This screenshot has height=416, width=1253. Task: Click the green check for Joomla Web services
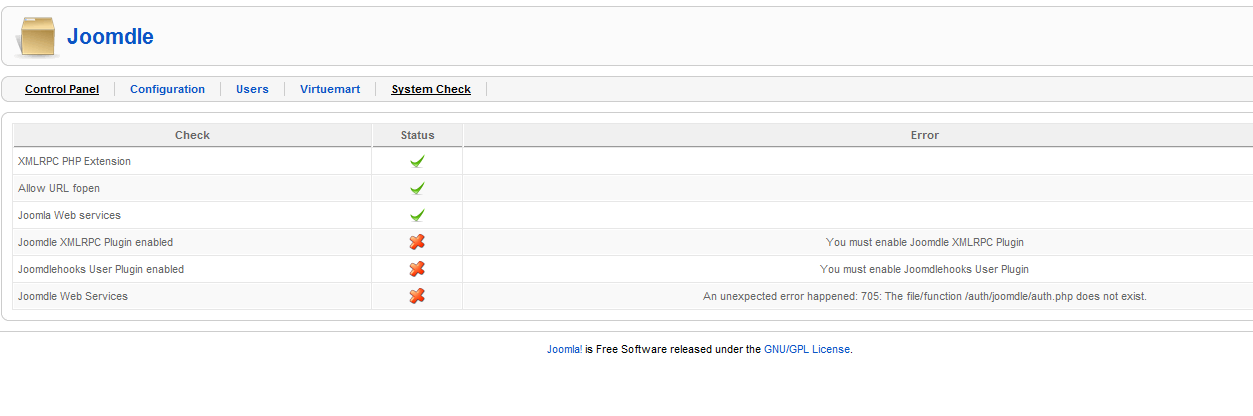click(417, 215)
